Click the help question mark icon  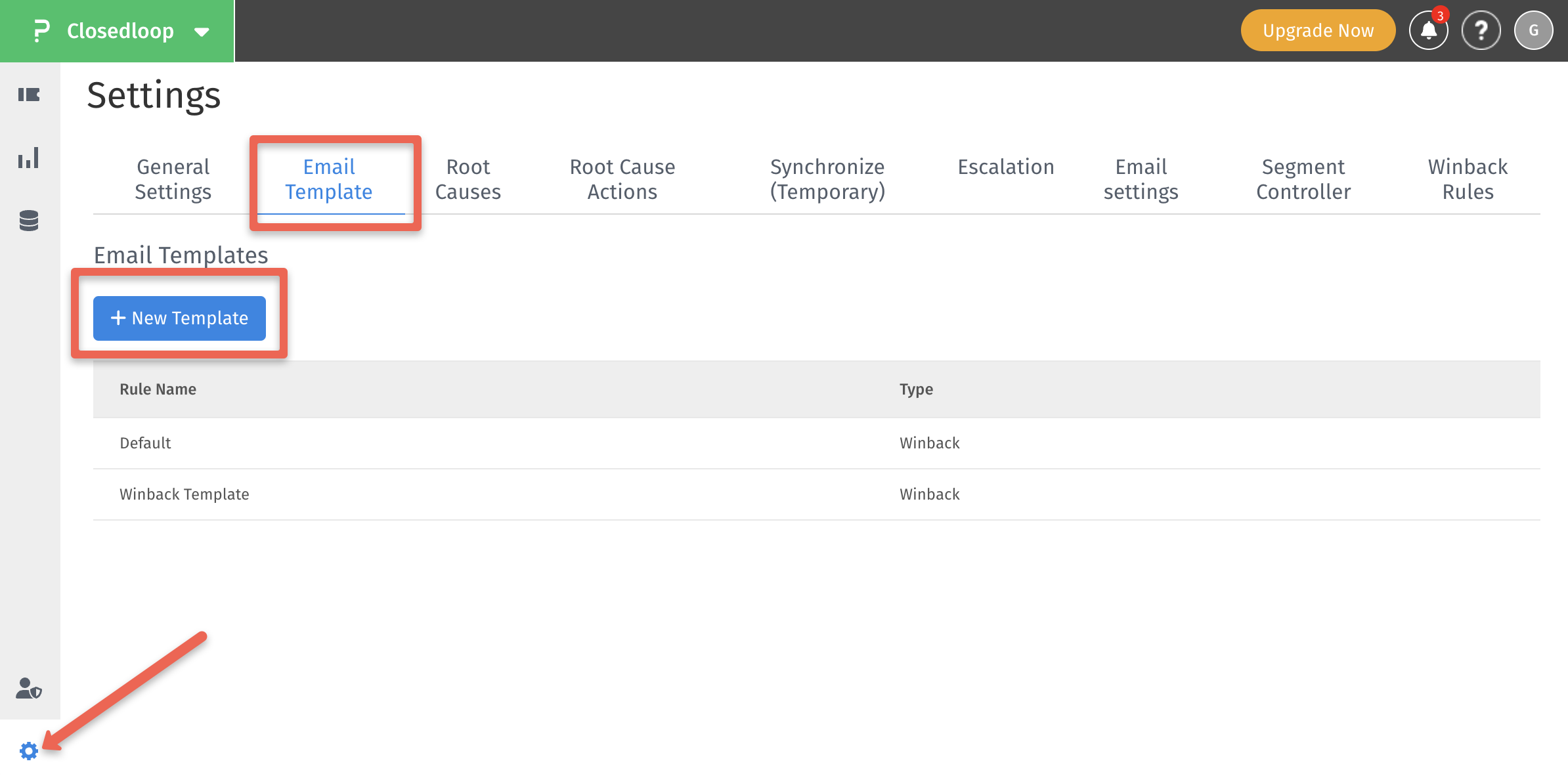(x=1481, y=31)
